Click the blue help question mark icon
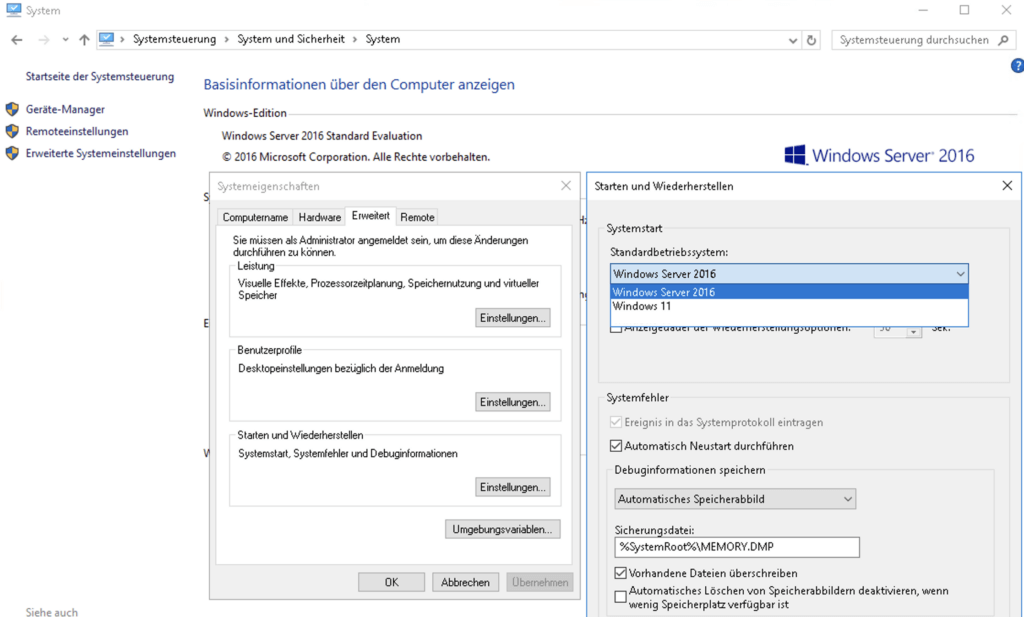Viewport: 1024px width, 617px height. click(1017, 66)
